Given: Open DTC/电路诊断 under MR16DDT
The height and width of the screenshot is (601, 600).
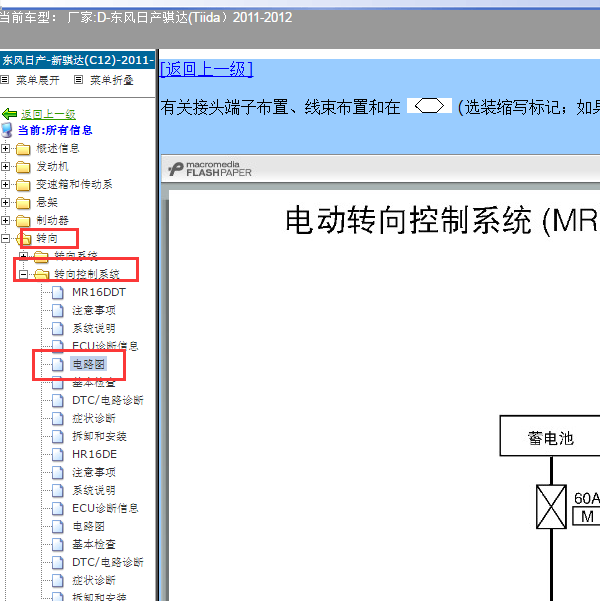Looking at the screenshot, I should coord(108,401).
